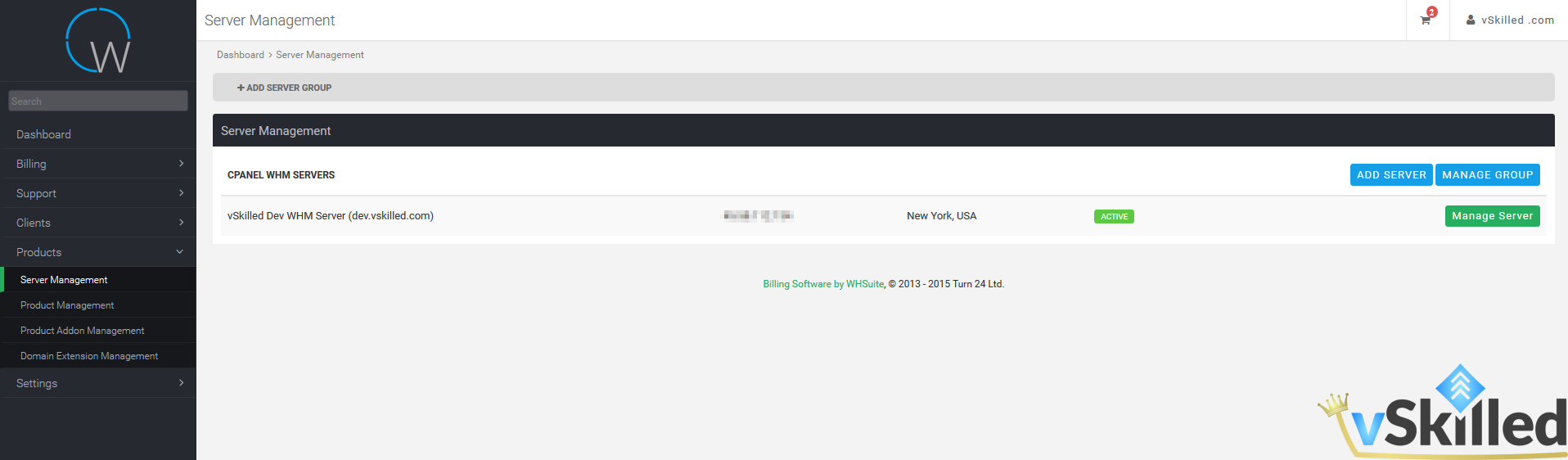Select Product Management submenu item
The width and height of the screenshot is (1568, 460).
click(x=98, y=305)
